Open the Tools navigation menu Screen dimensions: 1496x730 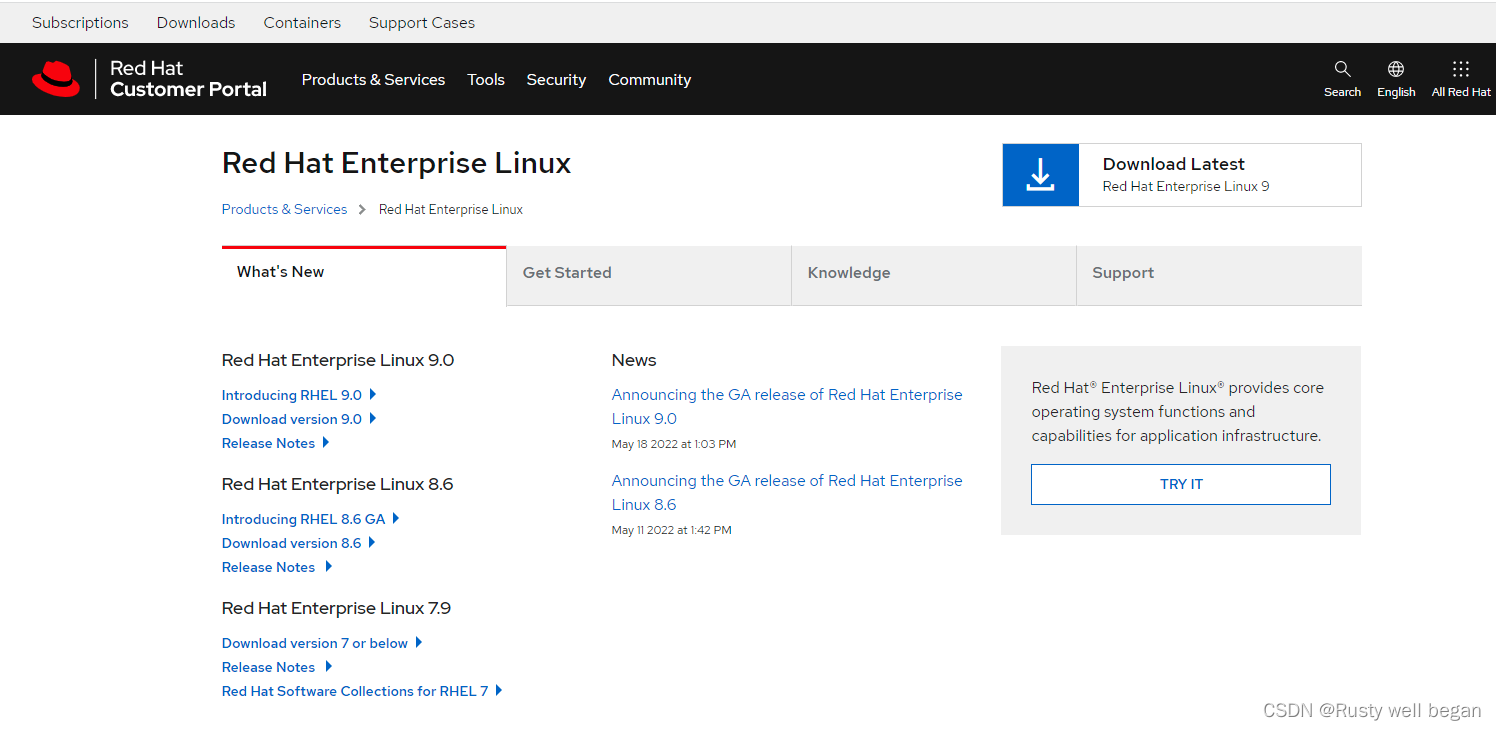pyautogui.click(x=486, y=79)
